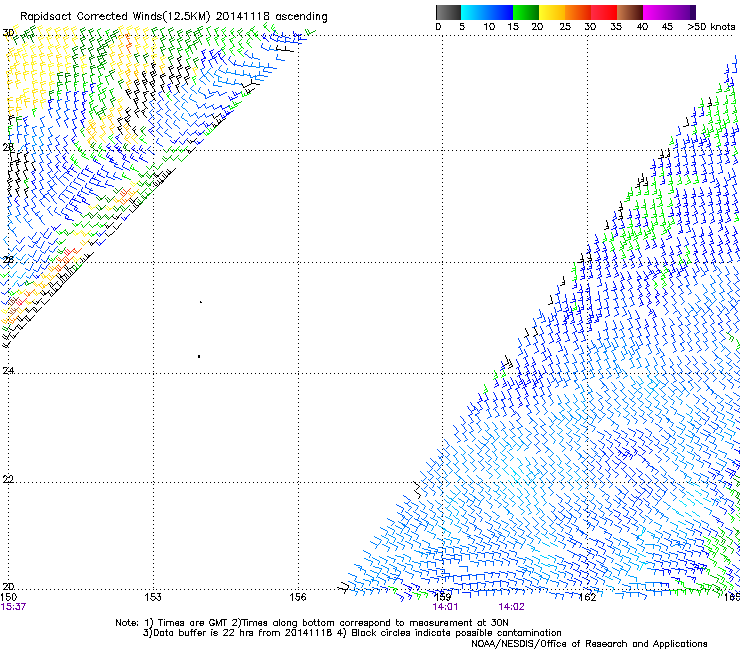
Task: Click the '156' longitude axis label
Action: coord(298,597)
